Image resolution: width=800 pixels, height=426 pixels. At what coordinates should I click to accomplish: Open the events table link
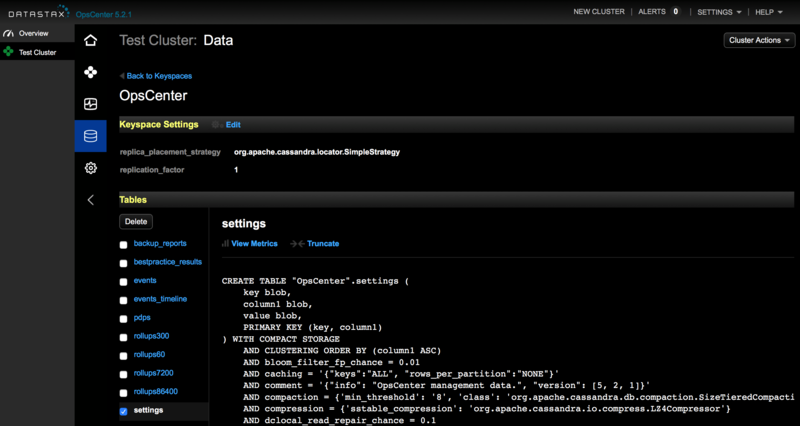145,281
